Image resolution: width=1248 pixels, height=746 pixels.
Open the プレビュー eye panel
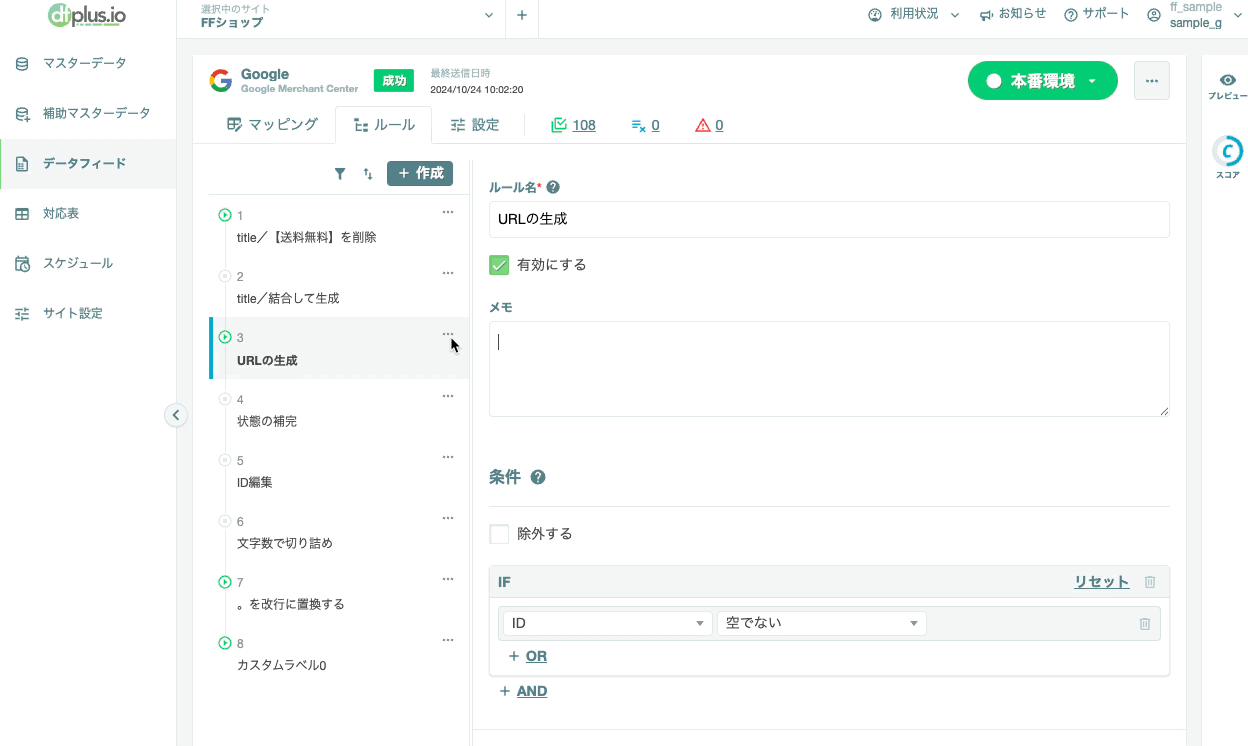[1227, 86]
